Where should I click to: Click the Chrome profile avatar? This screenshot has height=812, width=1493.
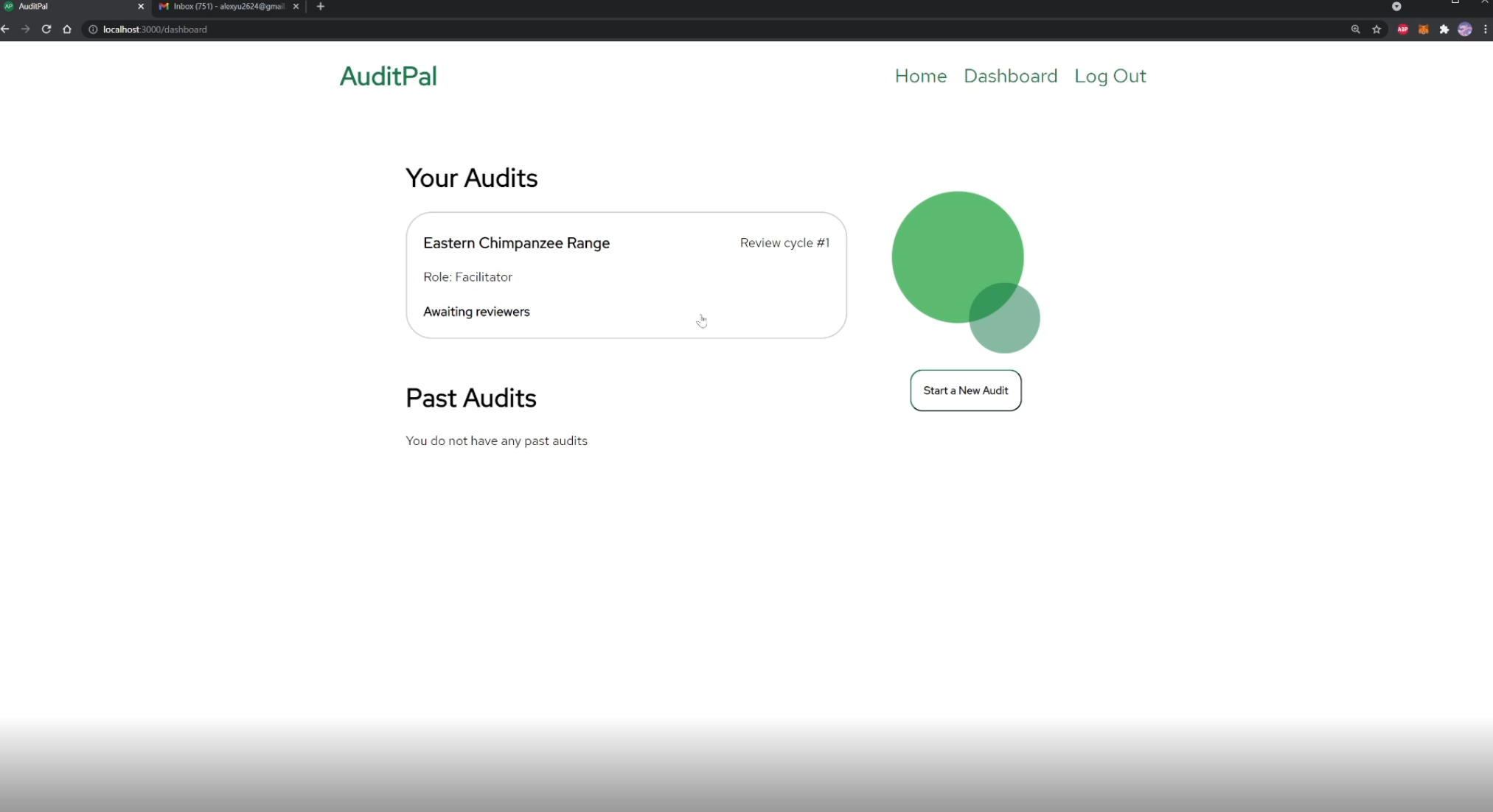click(1464, 29)
